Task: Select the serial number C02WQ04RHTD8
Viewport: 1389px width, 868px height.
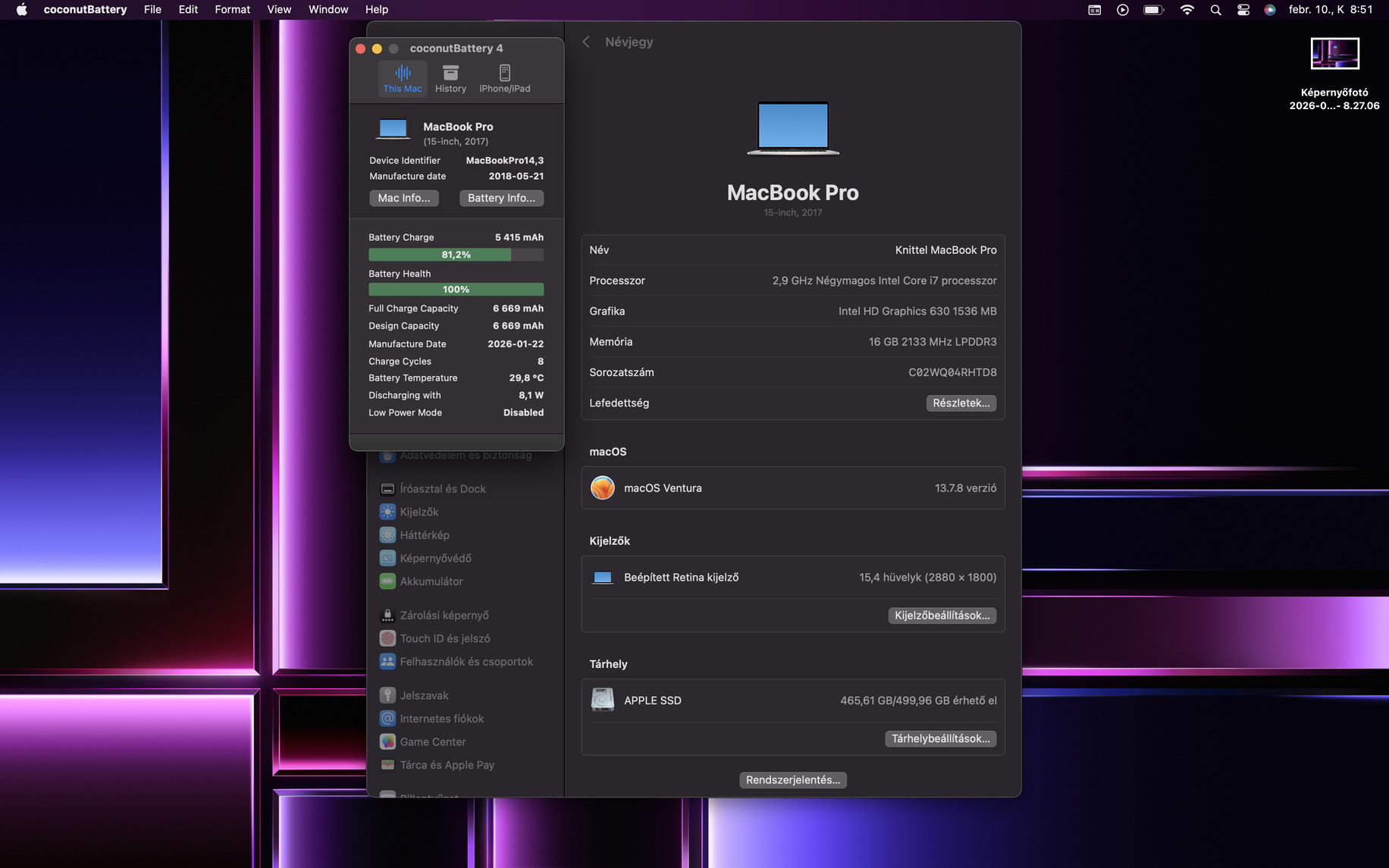Action: pyautogui.click(x=952, y=372)
